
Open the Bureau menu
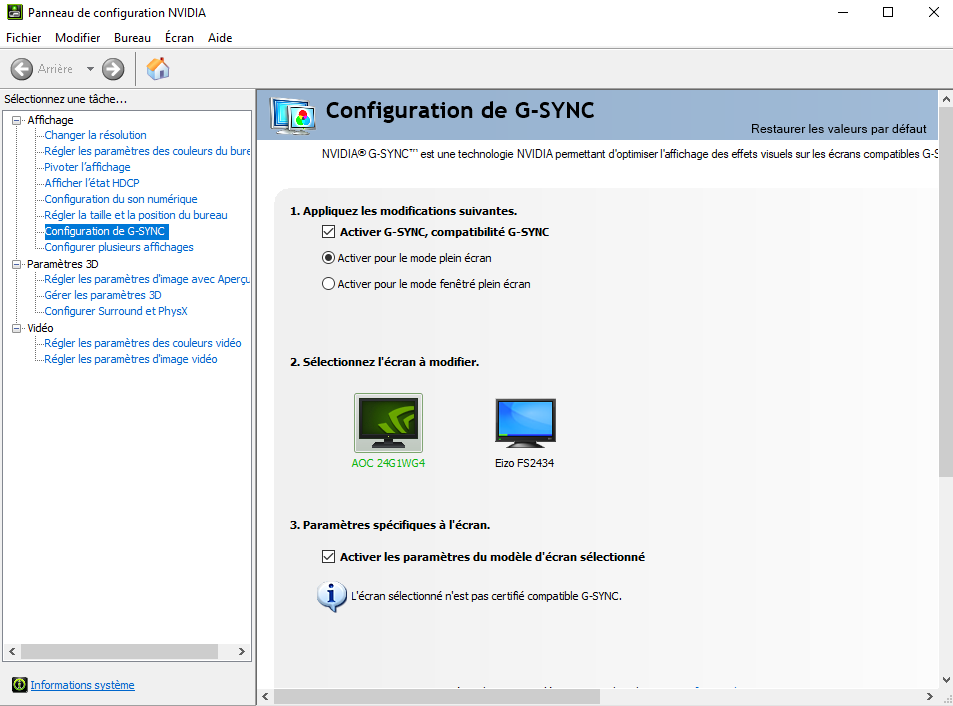coord(132,38)
